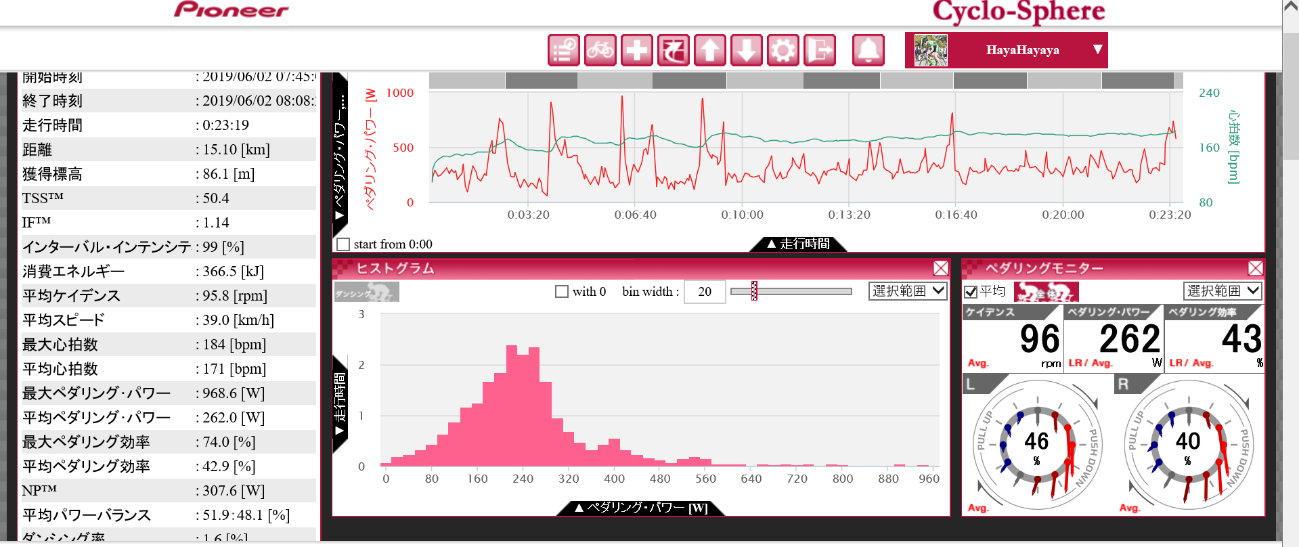
Task: Close the ヒストグラム panel
Action: click(941, 268)
